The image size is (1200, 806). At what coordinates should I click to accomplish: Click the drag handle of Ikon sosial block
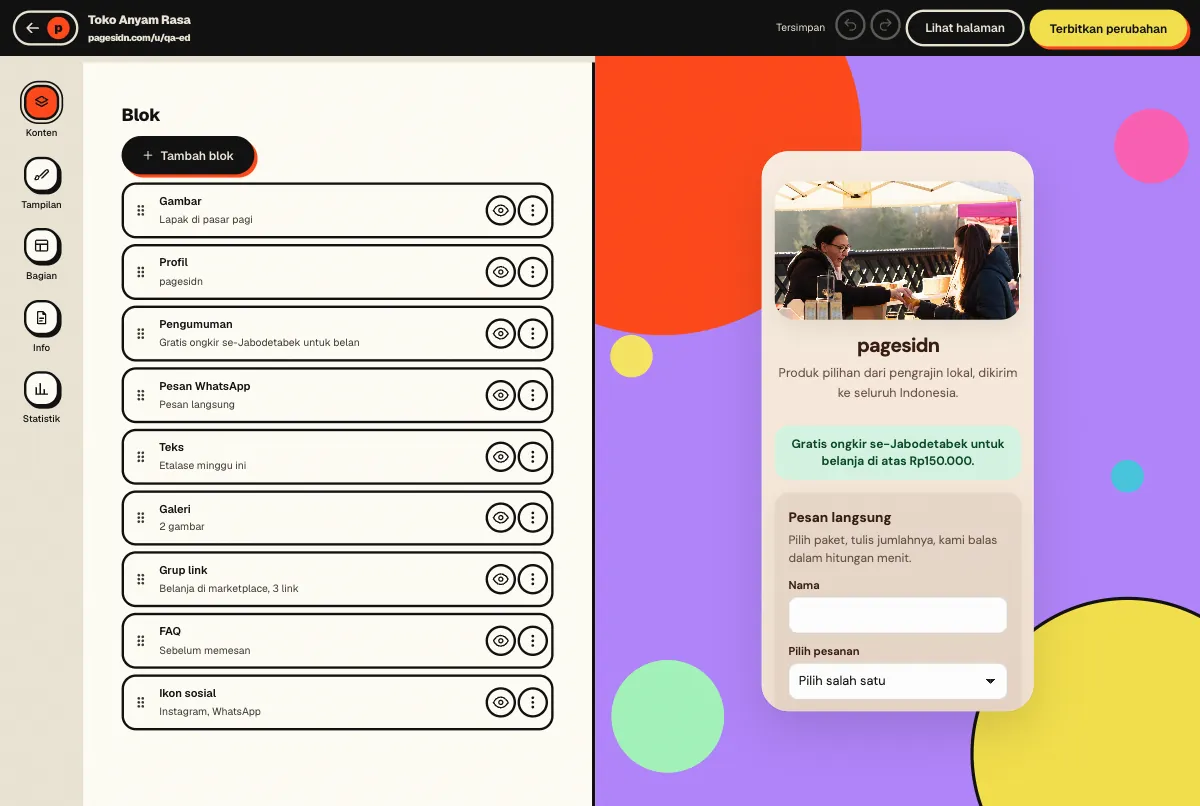pyautogui.click(x=140, y=702)
